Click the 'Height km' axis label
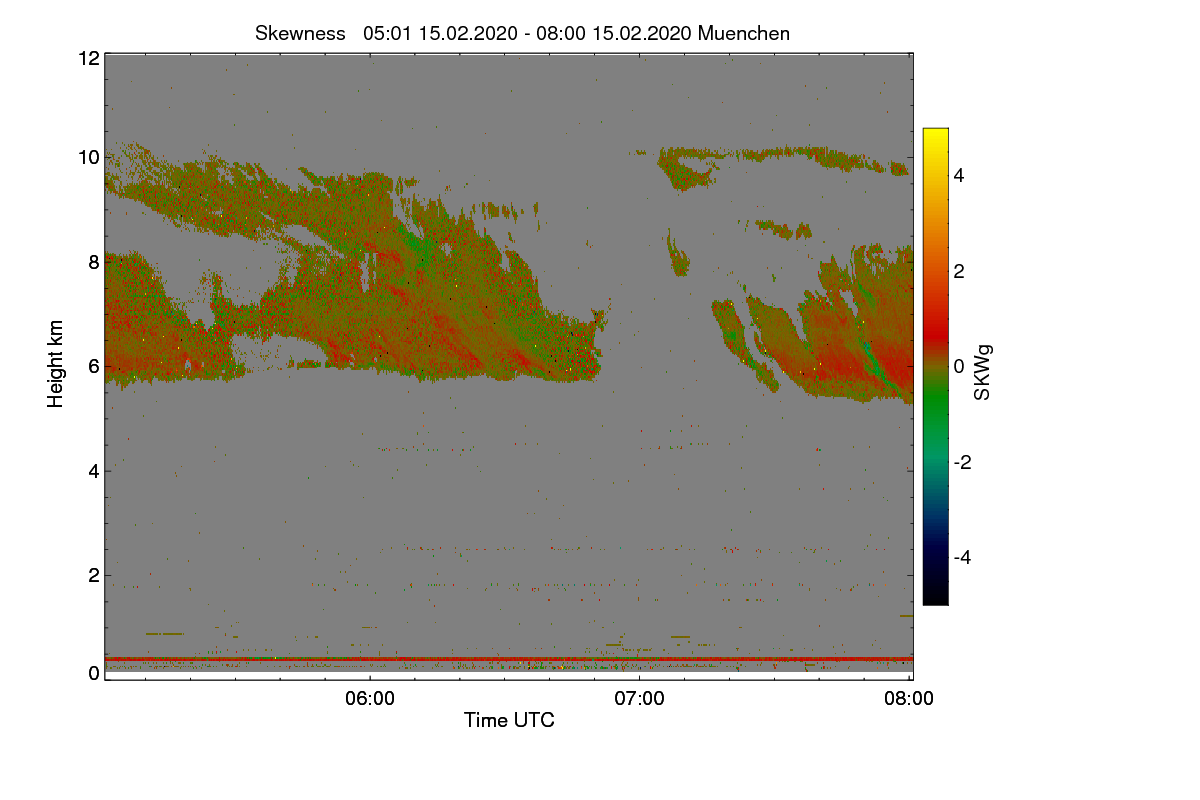Viewport: 1200px width, 800px height. coord(56,365)
